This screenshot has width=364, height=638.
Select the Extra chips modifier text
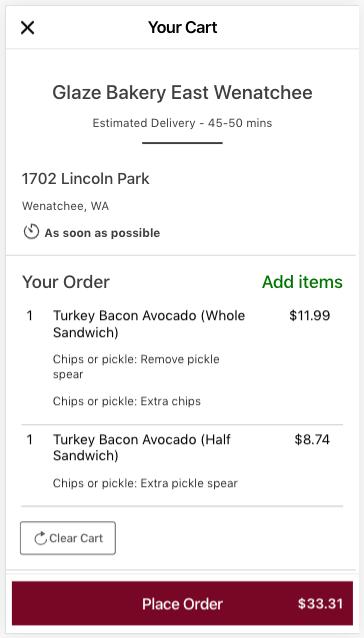coord(126,401)
